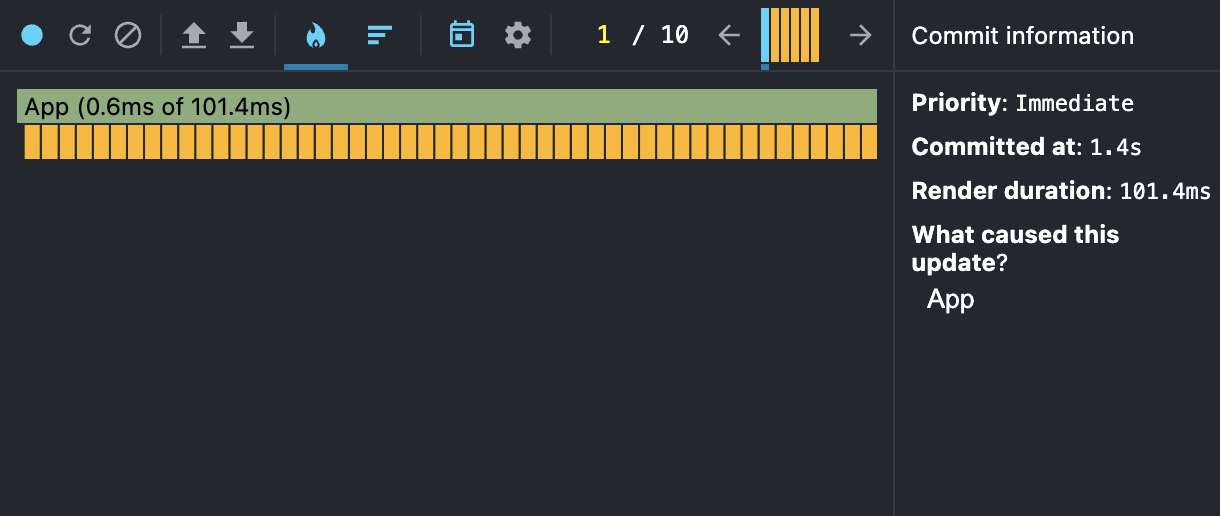1220x516 pixels.
Task: Go to previous commit arrow
Action: point(730,36)
